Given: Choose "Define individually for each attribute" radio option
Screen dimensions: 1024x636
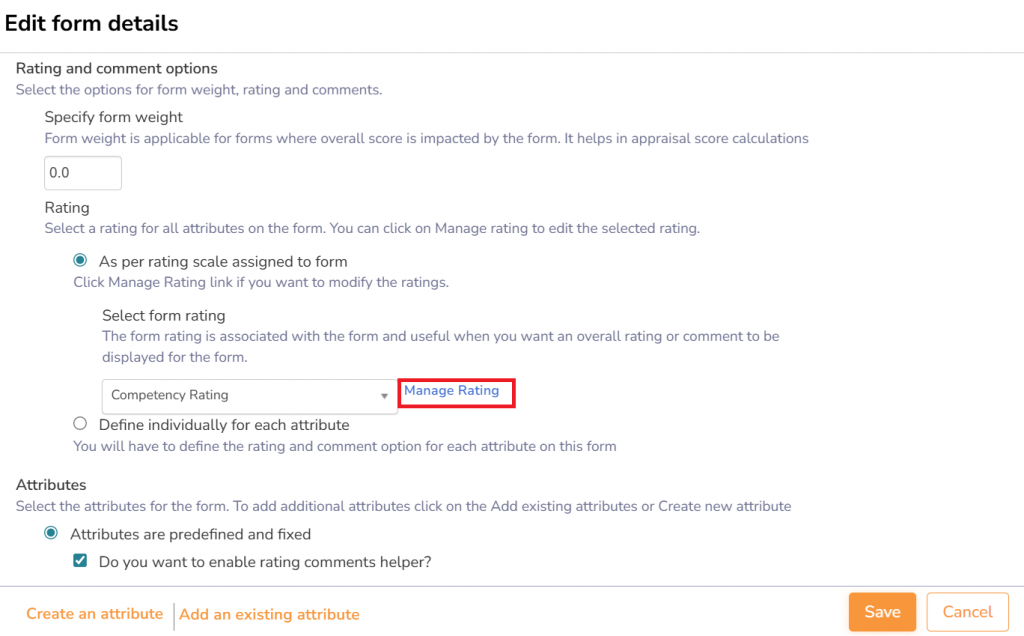Looking at the screenshot, I should coord(81,424).
